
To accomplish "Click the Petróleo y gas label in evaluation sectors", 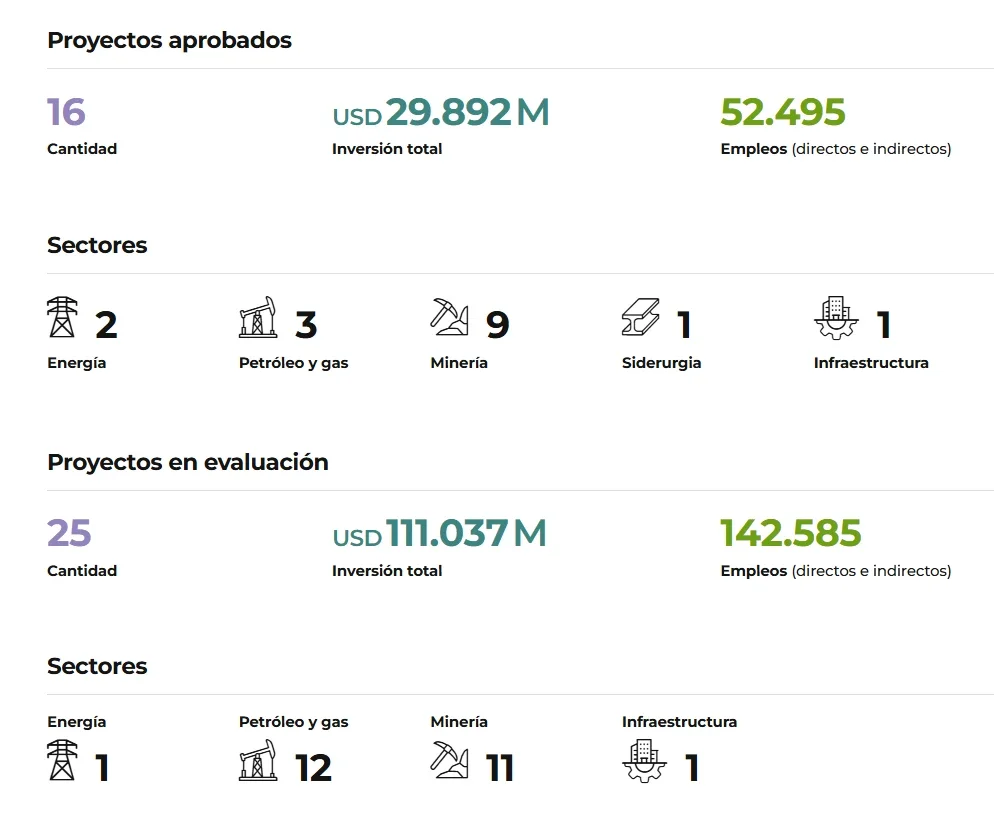I will tap(294, 722).
